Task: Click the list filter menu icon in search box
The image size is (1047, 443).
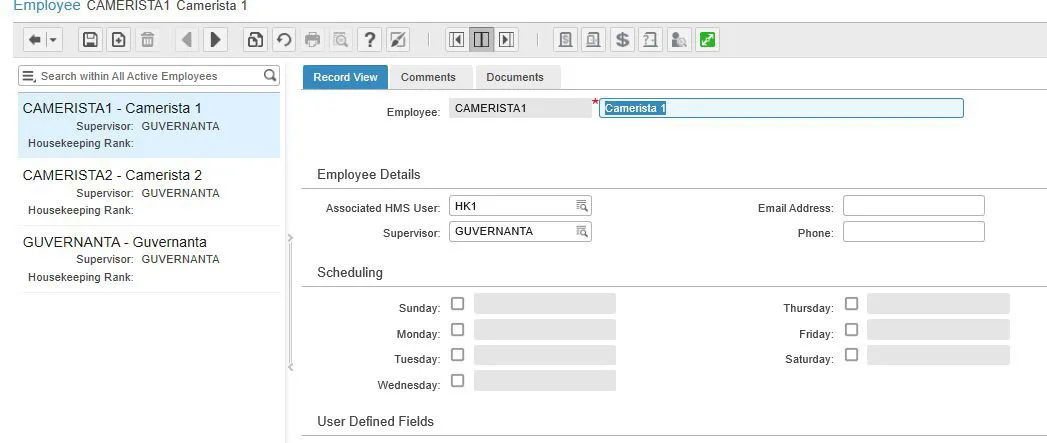Action: pos(29,76)
